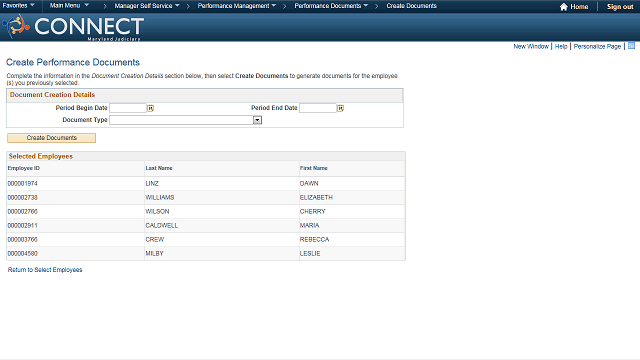Viewport: 640px width, 360px height.
Task: Click last name MILBY
Action: pyautogui.click(x=154, y=253)
